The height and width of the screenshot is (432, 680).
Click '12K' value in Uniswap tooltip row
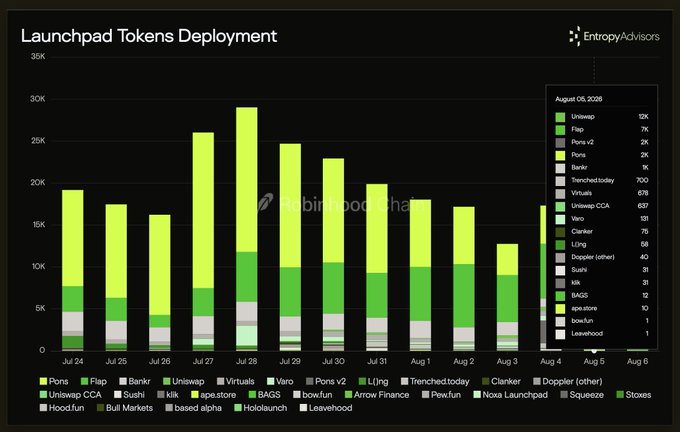coord(643,117)
